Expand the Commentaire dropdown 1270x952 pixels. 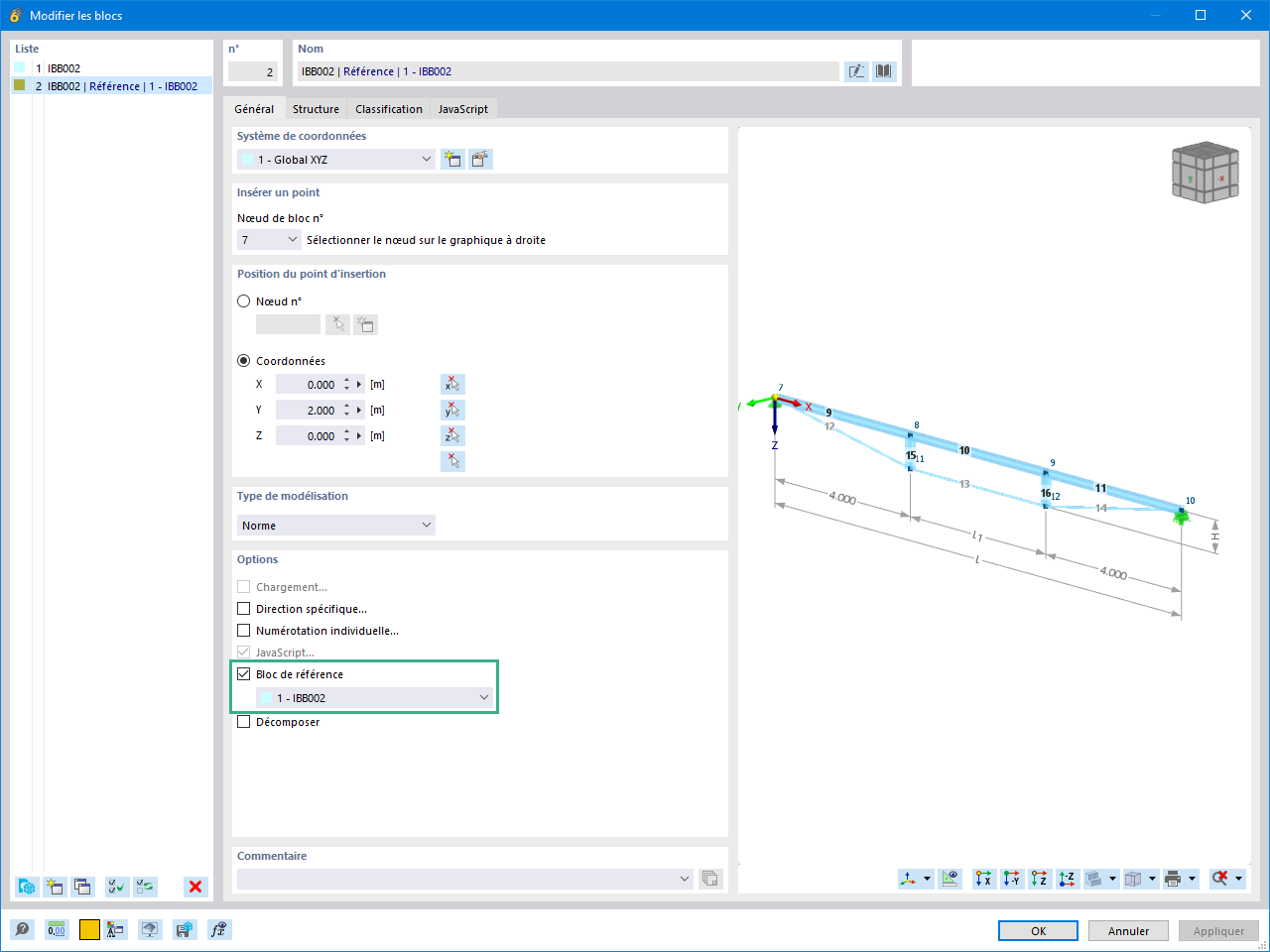[685, 879]
